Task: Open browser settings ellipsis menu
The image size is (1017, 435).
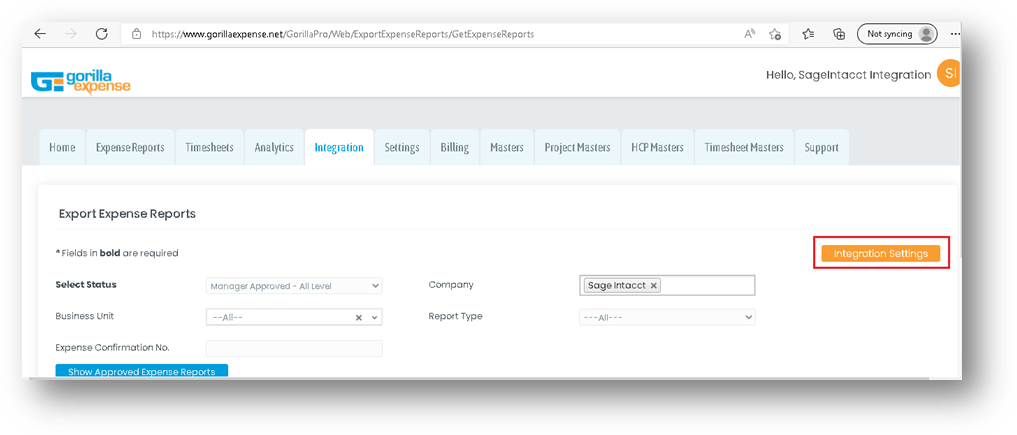Action: pos(955,34)
